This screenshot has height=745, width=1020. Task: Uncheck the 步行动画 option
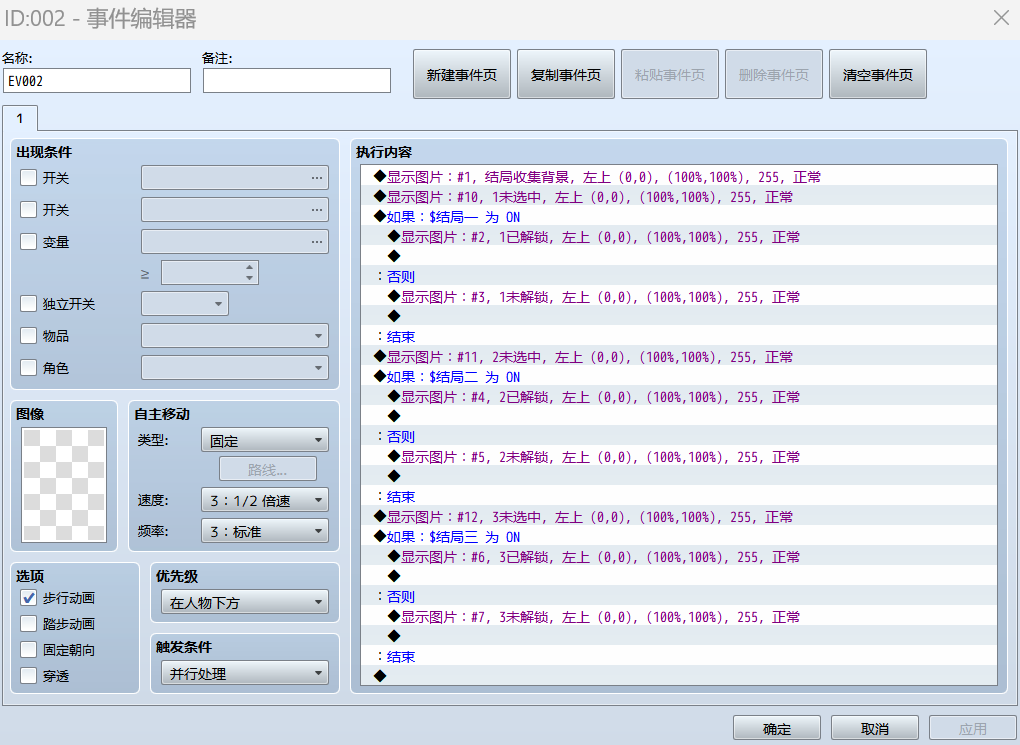click(x=29, y=598)
